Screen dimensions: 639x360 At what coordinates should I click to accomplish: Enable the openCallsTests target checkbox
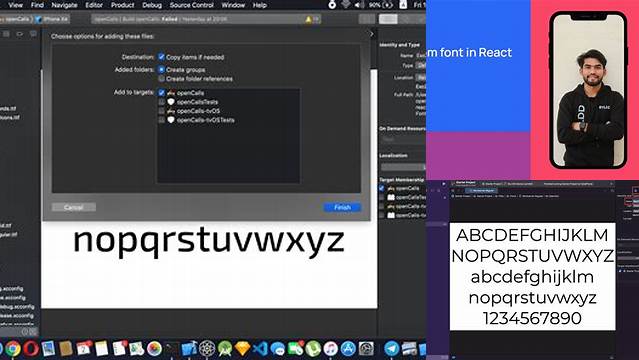pyautogui.click(x=161, y=102)
